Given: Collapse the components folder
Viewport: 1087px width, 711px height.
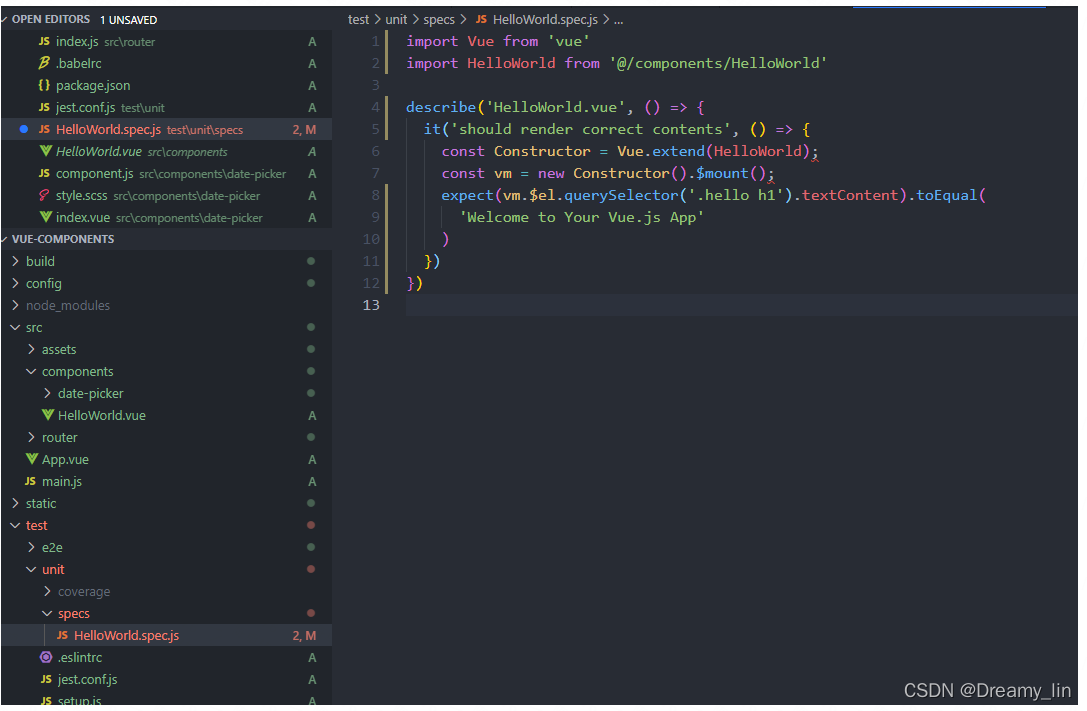Looking at the screenshot, I should pyautogui.click(x=31, y=371).
